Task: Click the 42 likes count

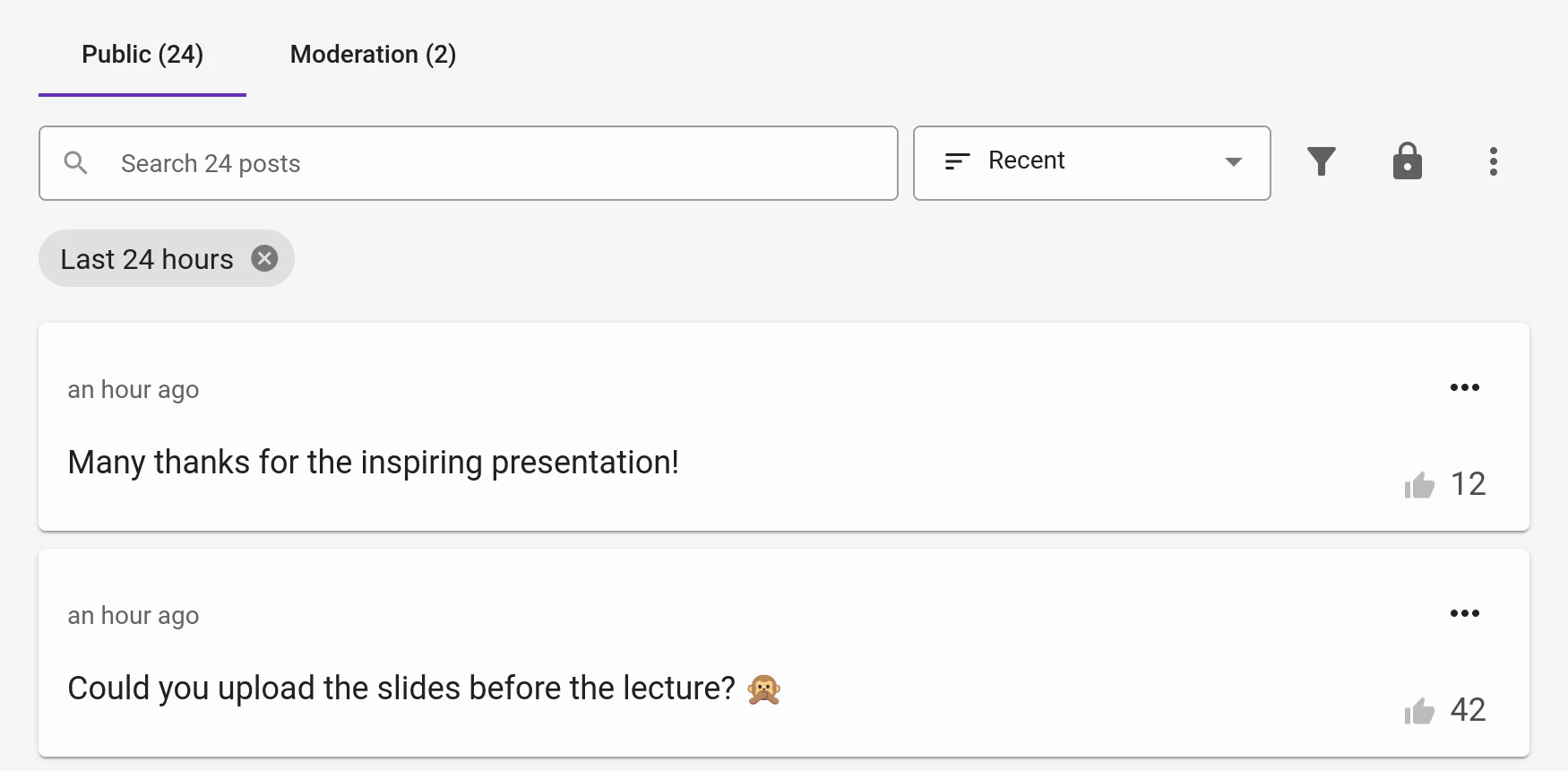Action: (1468, 710)
